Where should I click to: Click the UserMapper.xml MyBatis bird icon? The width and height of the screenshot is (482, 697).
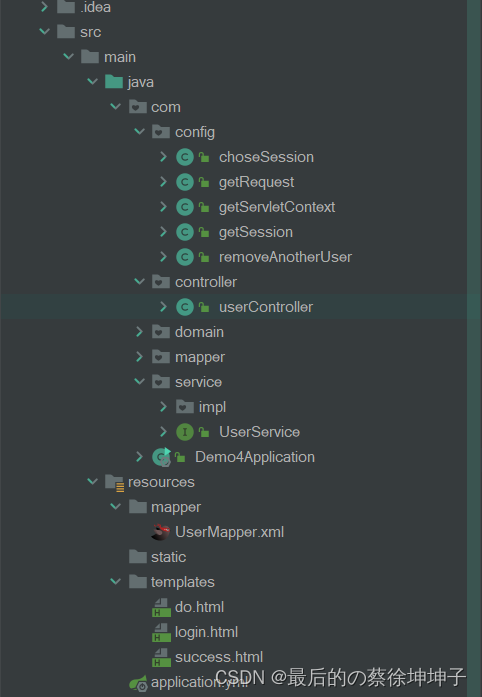coord(161,532)
